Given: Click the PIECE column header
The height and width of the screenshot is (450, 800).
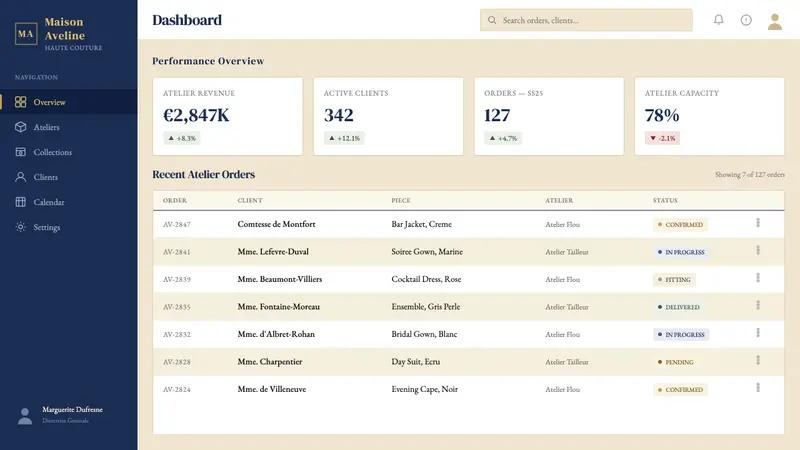Looking at the screenshot, I should [x=401, y=201].
